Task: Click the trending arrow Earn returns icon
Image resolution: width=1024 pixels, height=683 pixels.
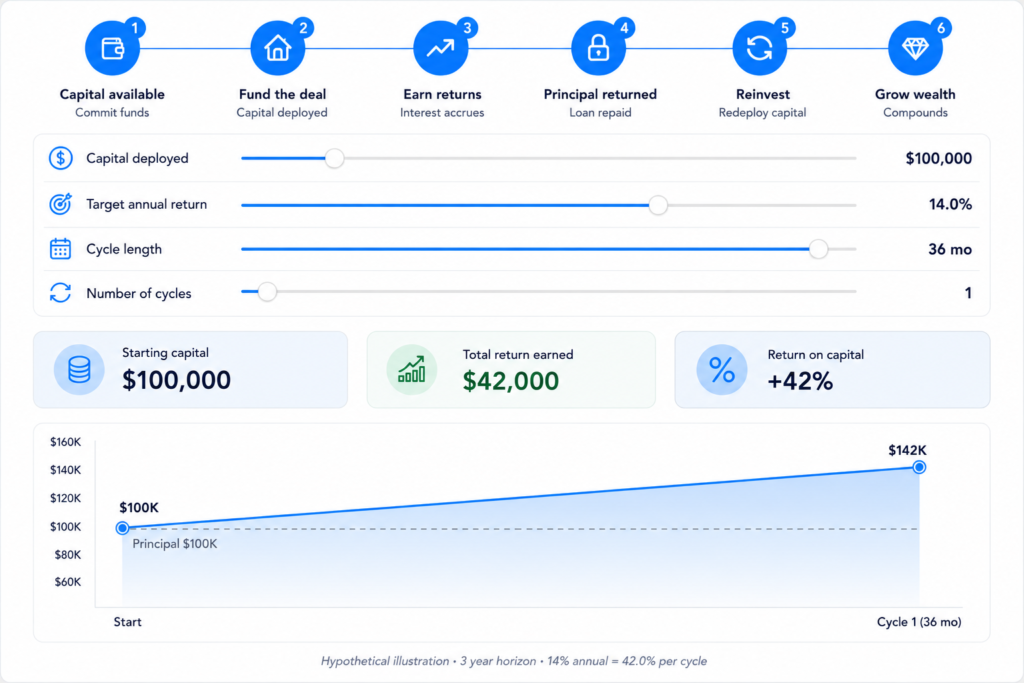Action: click(441, 48)
